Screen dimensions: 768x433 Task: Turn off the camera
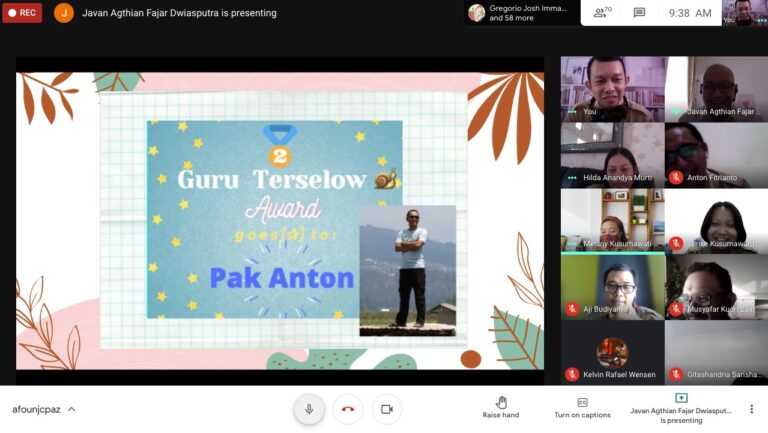[x=387, y=409]
